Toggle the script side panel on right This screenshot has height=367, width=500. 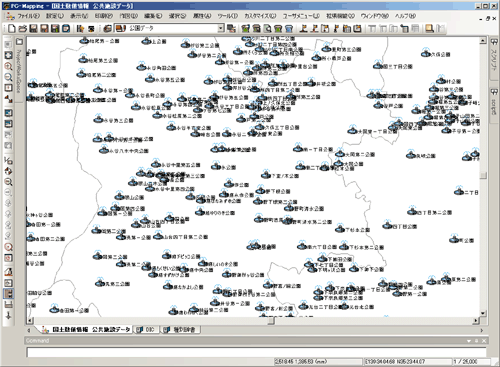[494, 103]
